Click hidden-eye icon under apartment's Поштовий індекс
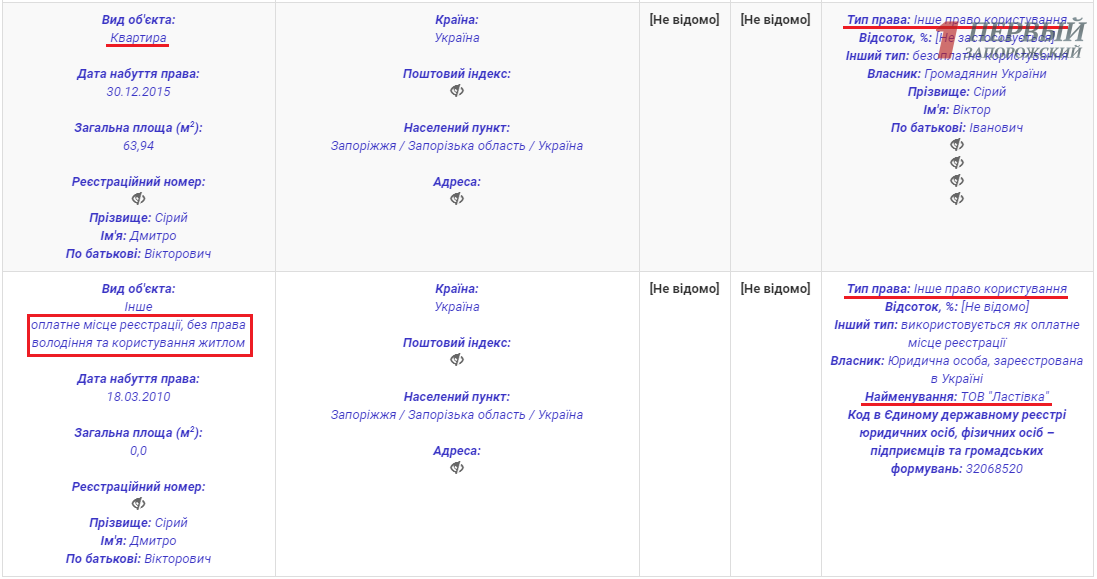1097x579 pixels. pos(457,91)
